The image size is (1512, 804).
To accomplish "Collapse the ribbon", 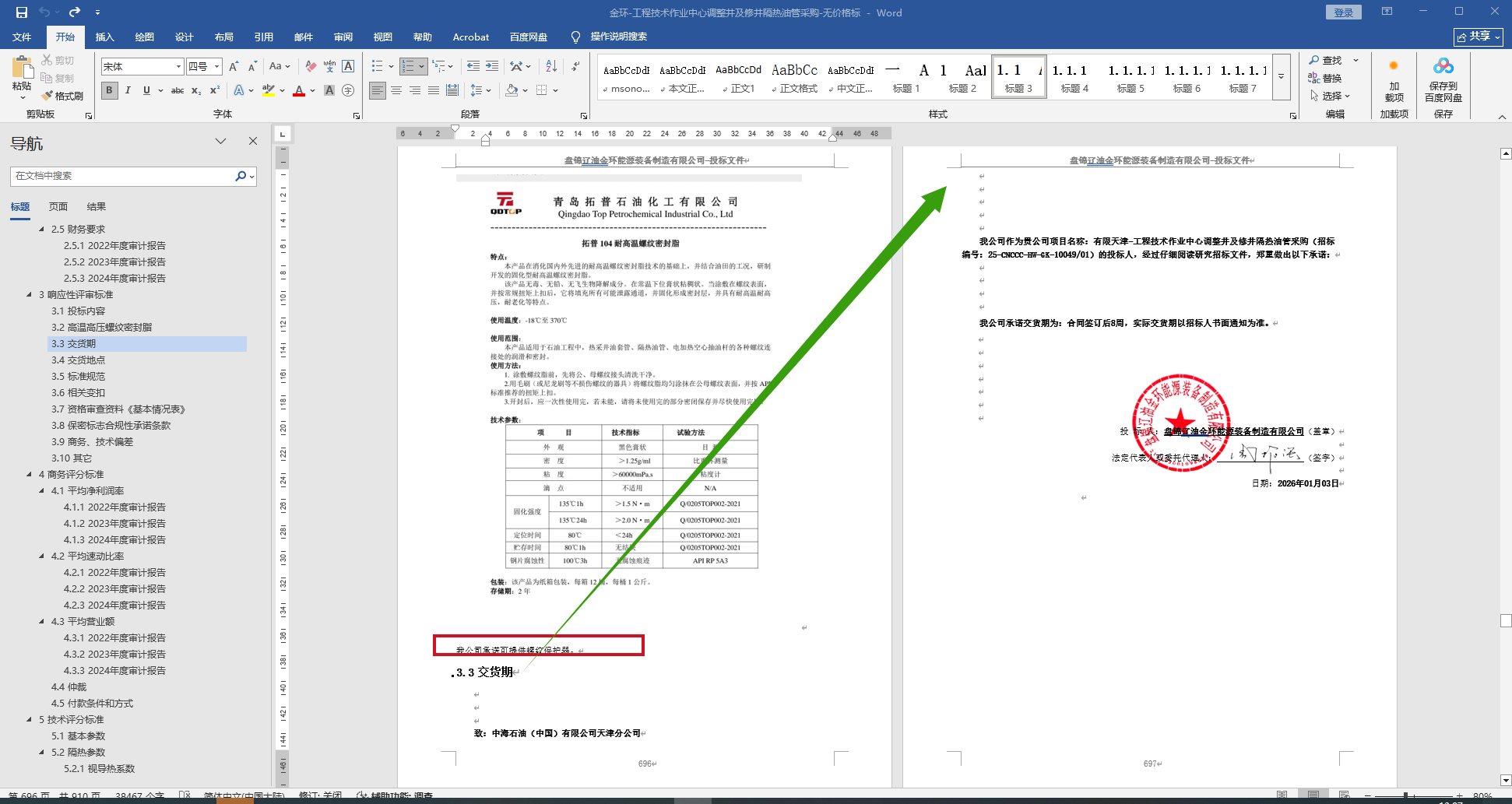I will point(1502,117).
